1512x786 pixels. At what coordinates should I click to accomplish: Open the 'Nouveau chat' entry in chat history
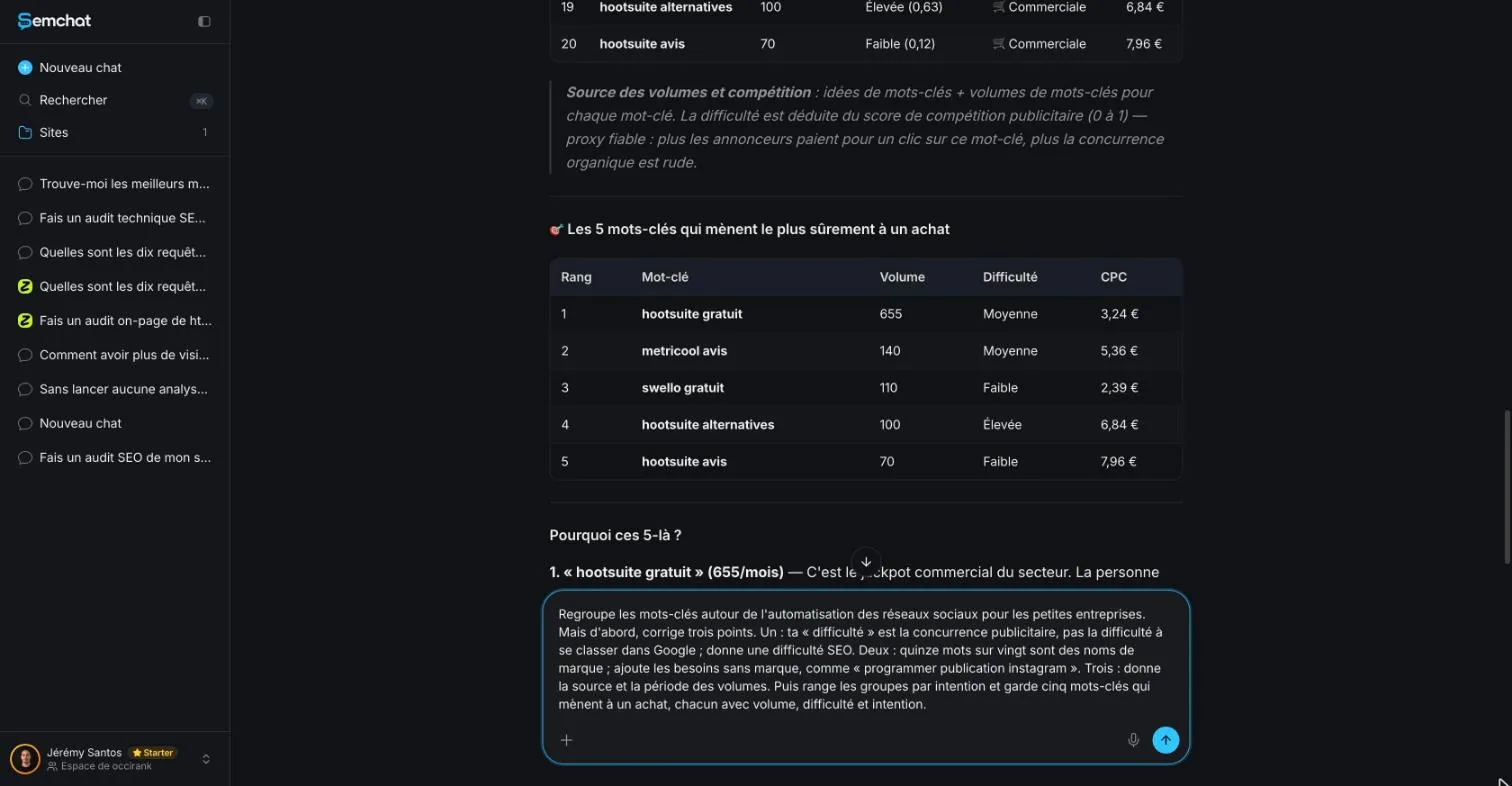(x=114, y=423)
